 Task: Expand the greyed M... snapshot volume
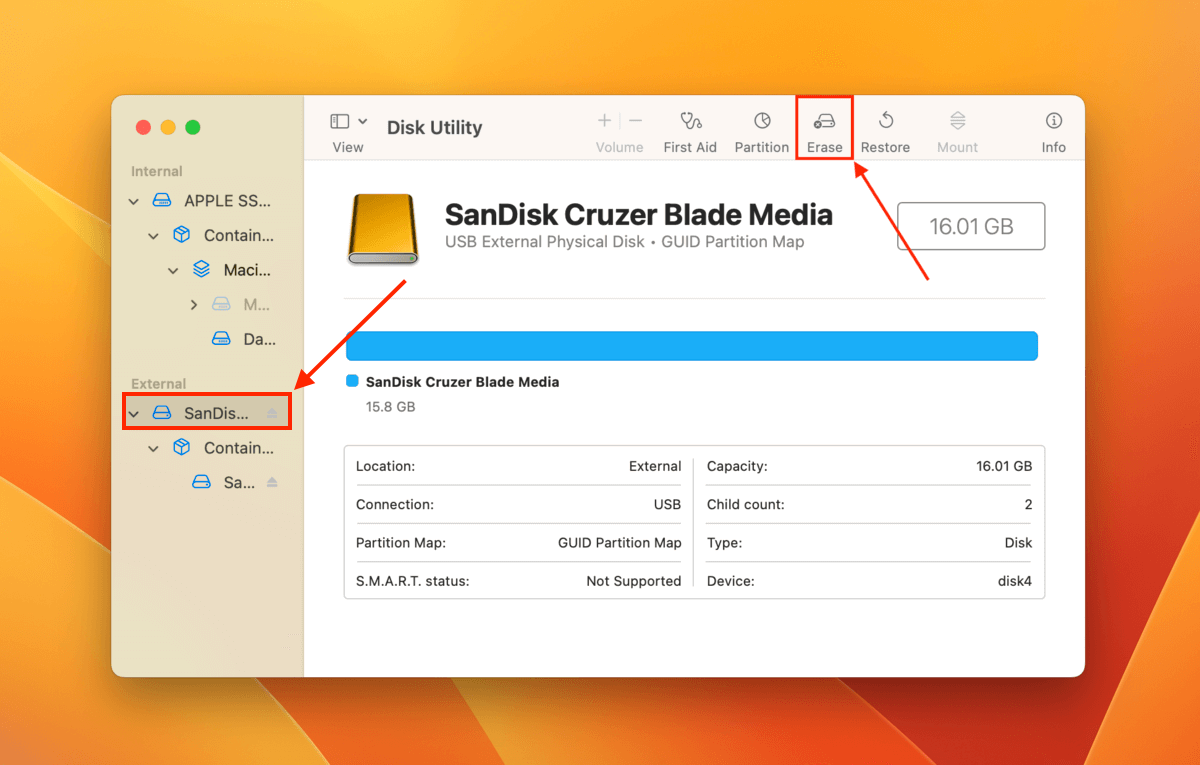(193, 305)
